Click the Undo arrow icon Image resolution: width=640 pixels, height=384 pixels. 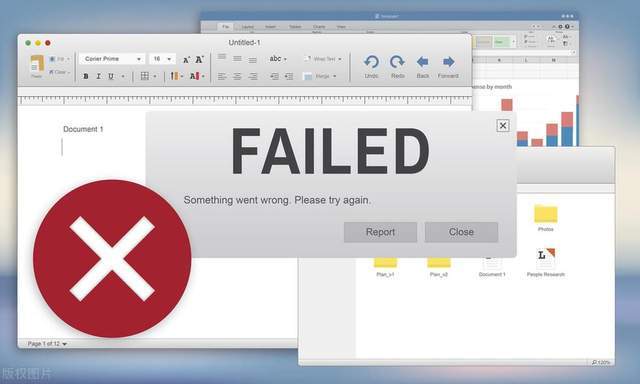(x=371, y=62)
